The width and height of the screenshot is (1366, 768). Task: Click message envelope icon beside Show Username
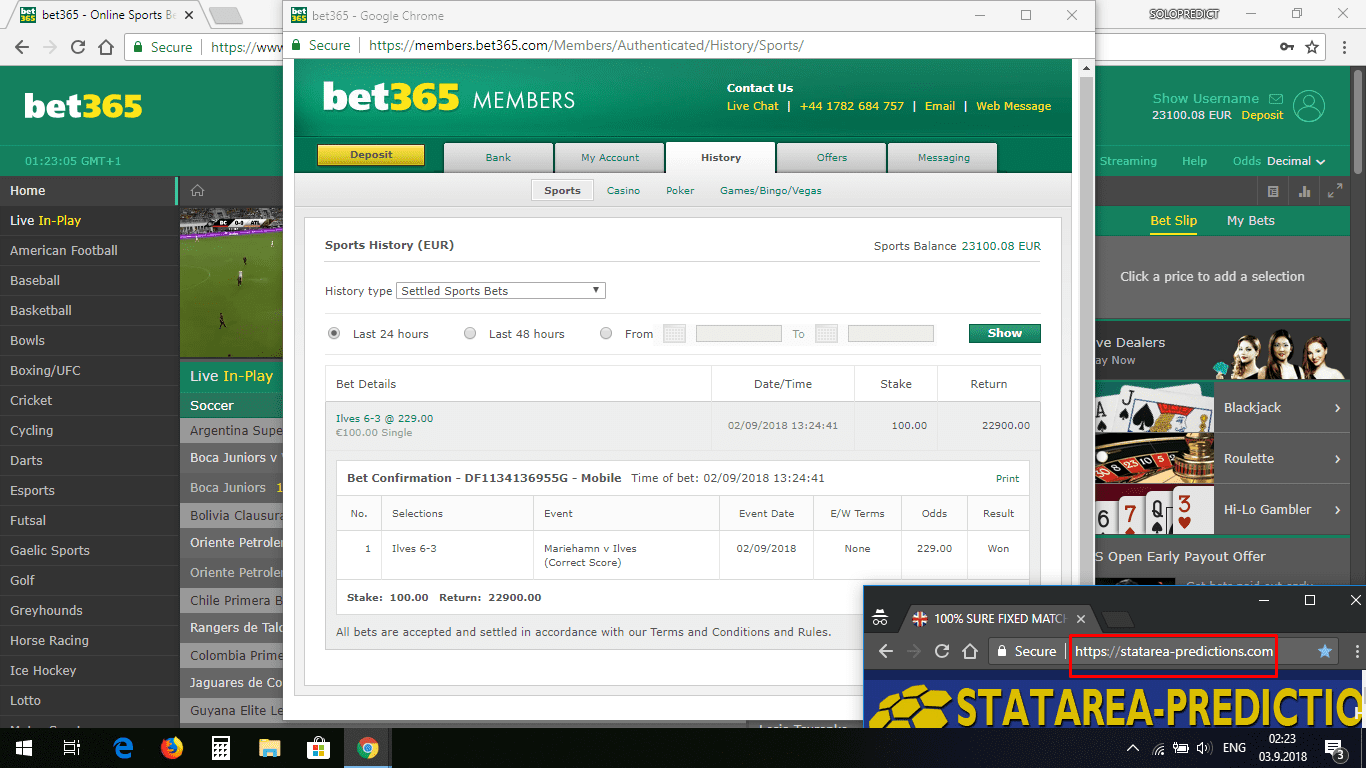click(x=1275, y=99)
